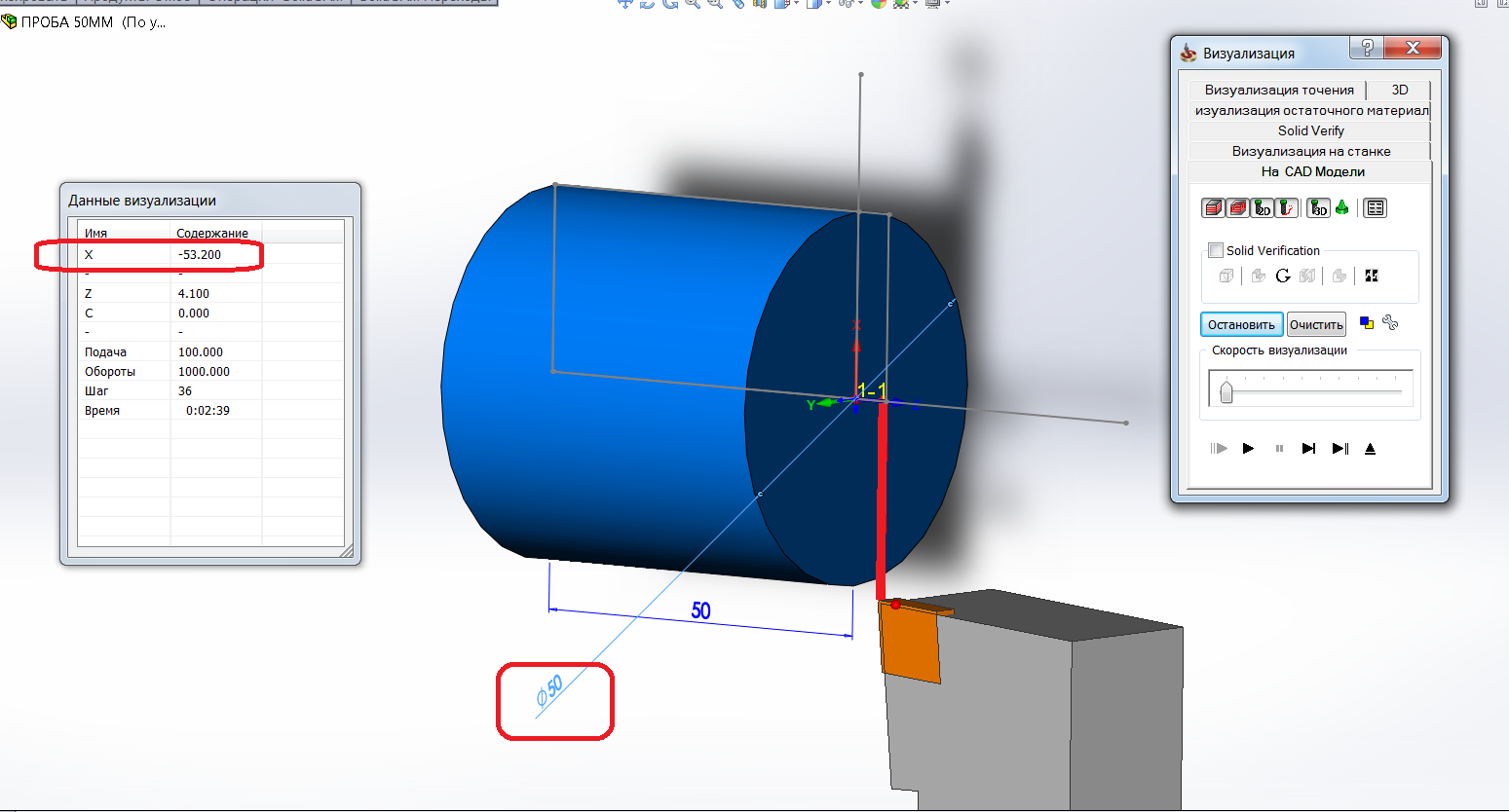Switch to the Визуализация на станке tab
Image resolution: width=1509 pixels, height=812 pixels.
tap(1310, 151)
